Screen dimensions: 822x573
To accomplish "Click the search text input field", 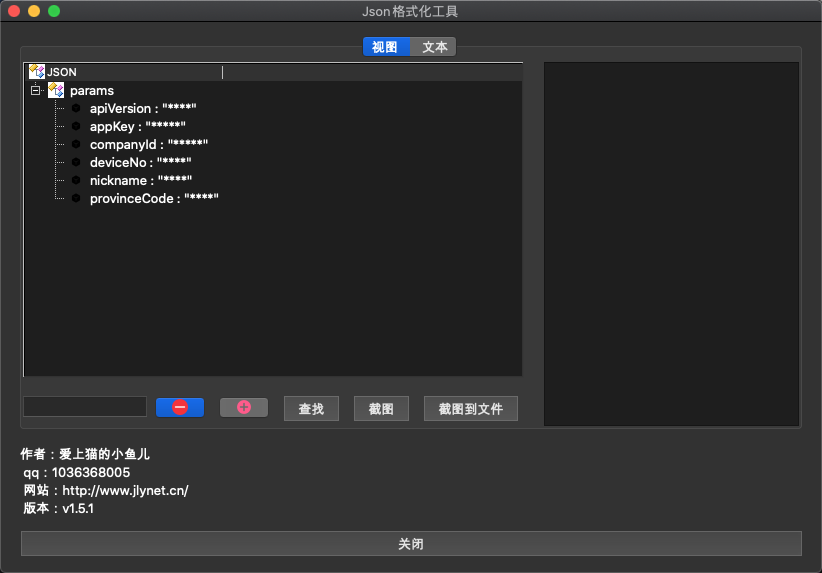I will pos(85,407).
